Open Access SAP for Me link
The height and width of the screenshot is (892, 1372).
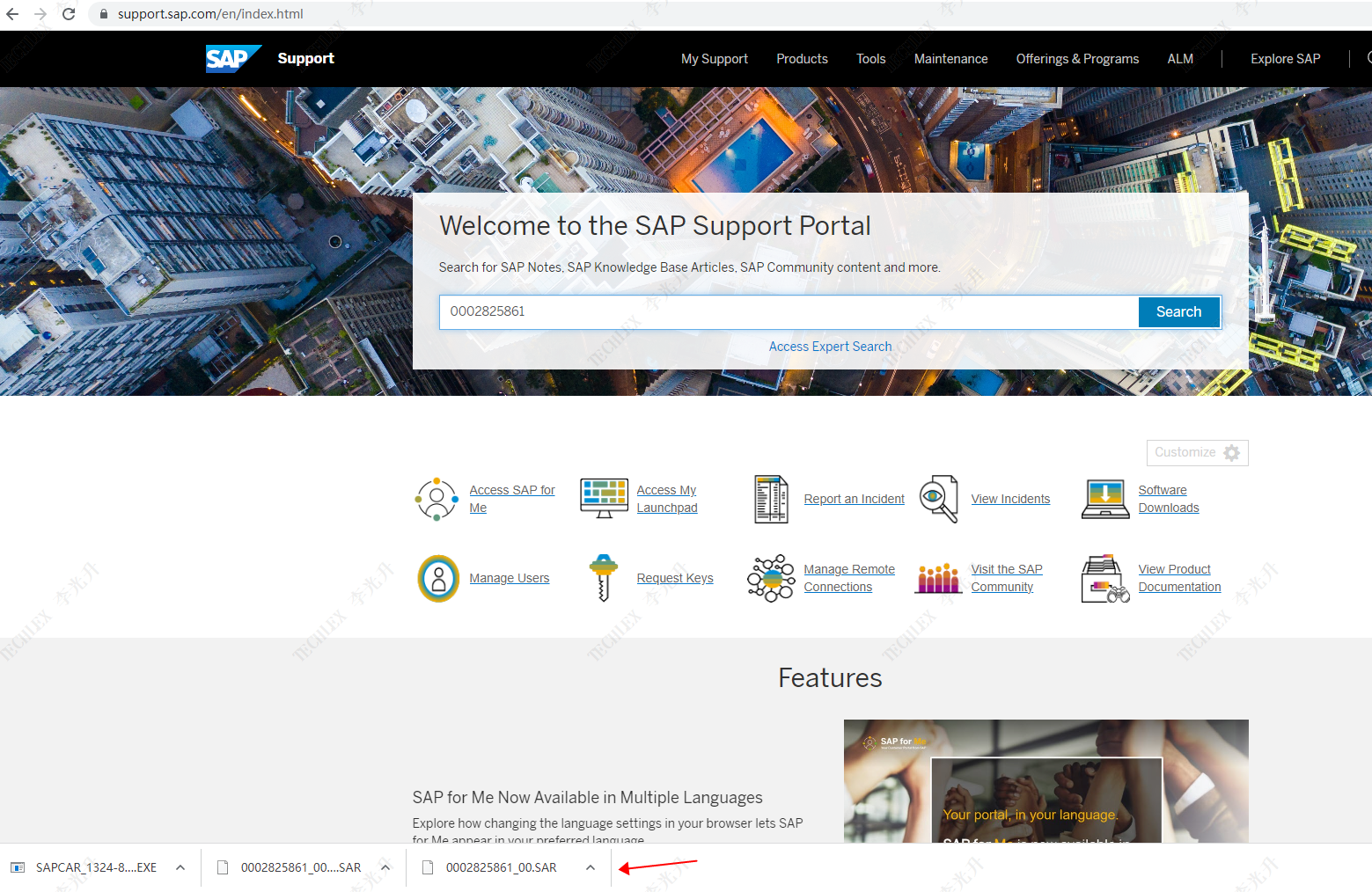pos(512,499)
